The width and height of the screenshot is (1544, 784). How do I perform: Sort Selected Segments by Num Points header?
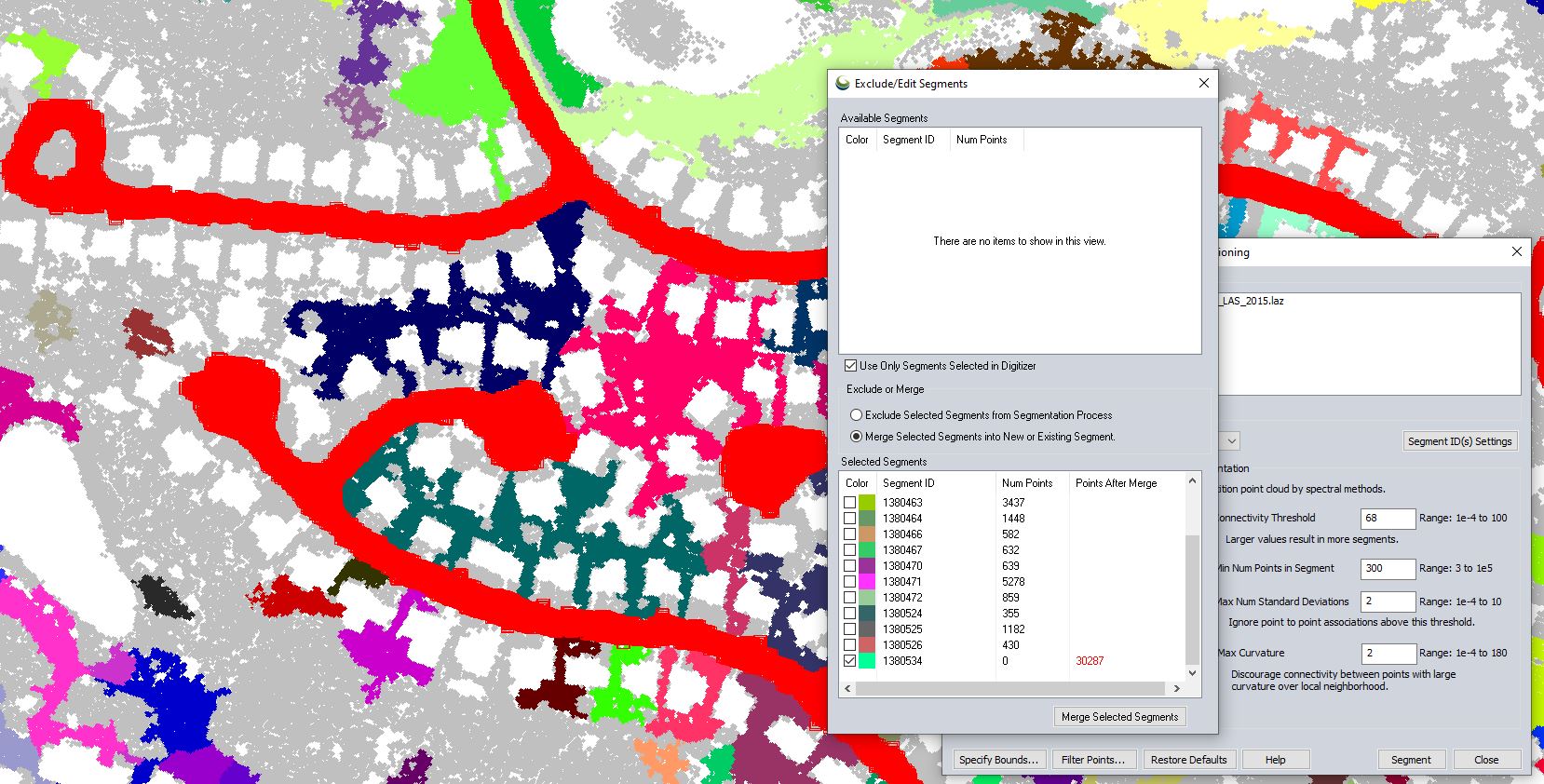click(1033, 483)
